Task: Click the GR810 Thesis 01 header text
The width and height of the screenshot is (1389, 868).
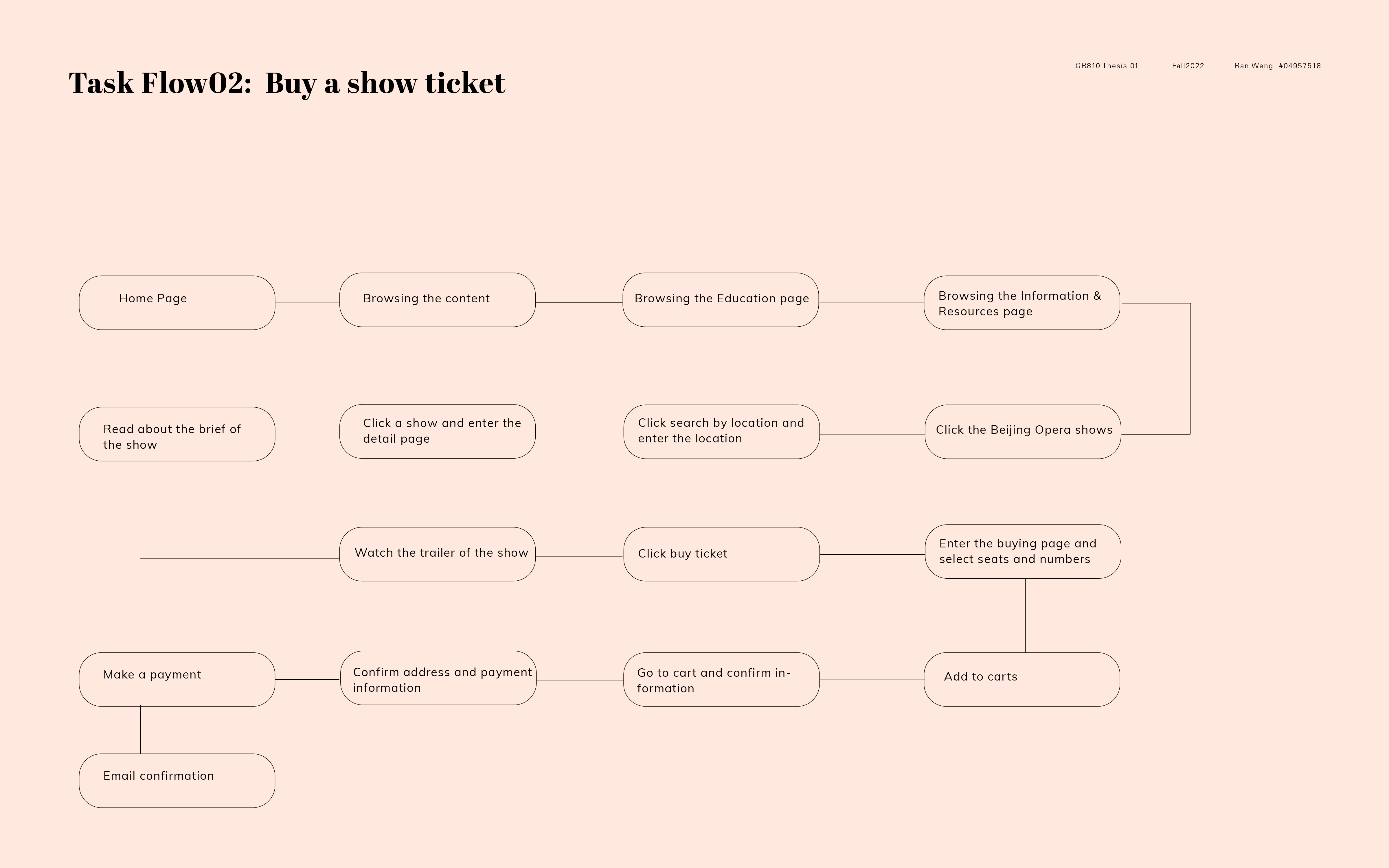Action: point(1107,66)
